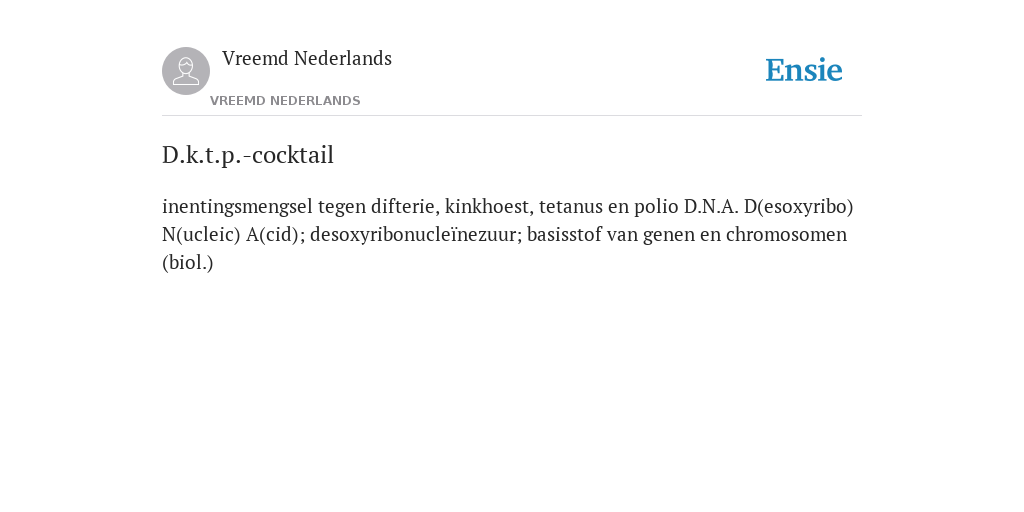Click the word desoxyribonucleïnezuur
The height and width of the screenshot is (512, 1024).
(413, 235)
